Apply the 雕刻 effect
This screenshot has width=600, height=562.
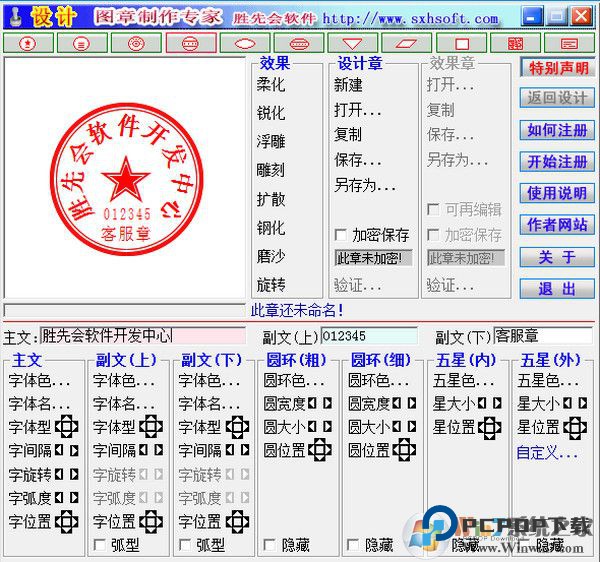point(271,170)
